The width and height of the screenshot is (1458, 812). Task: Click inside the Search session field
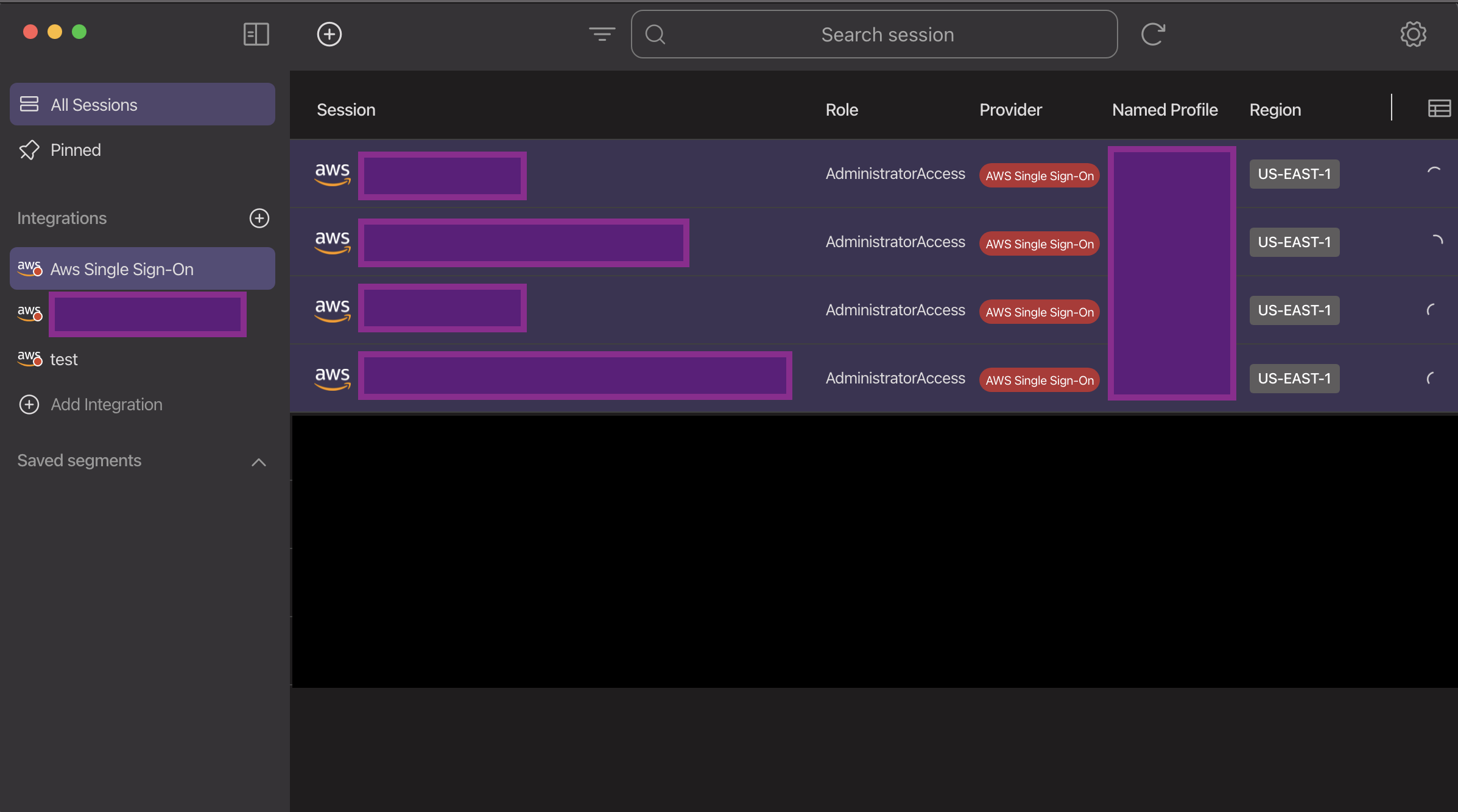pyautogui.click(x=874, y=34)
